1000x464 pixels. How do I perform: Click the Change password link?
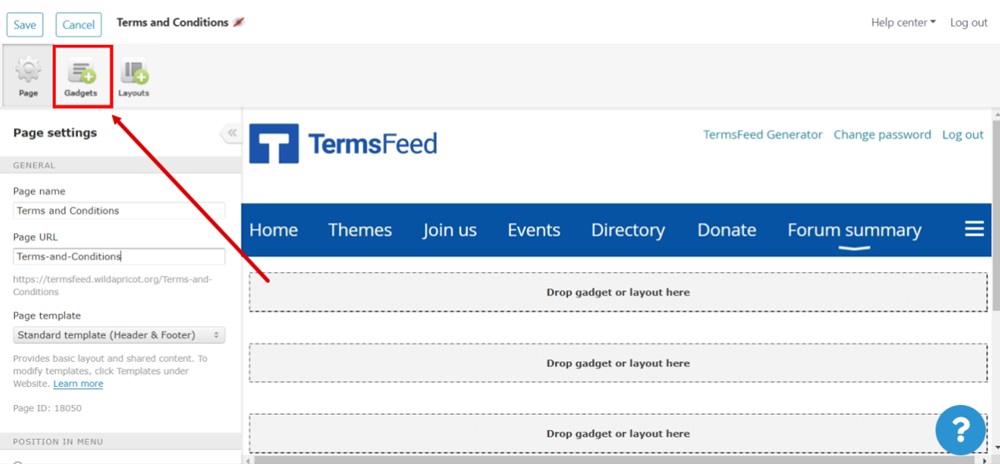(883, 134)
